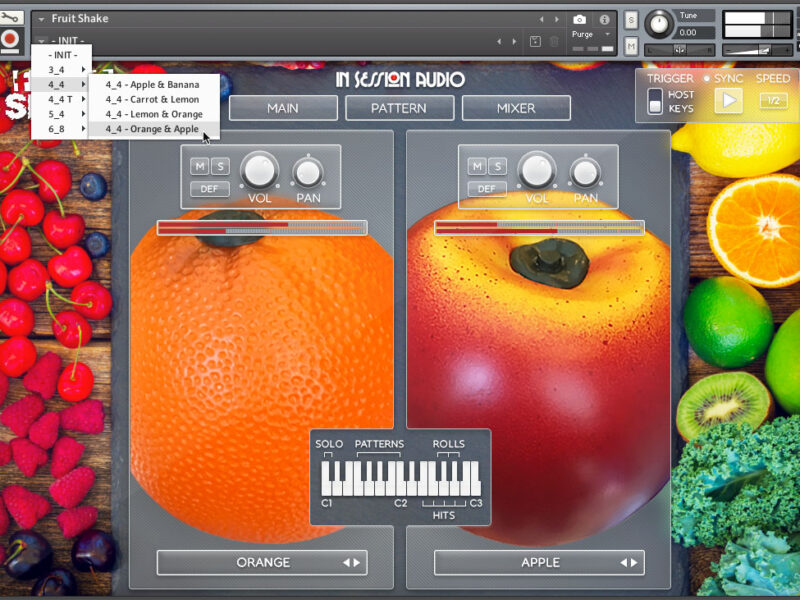Switch to the MIXER tab
Screen dimensions: 800x600
516,108
